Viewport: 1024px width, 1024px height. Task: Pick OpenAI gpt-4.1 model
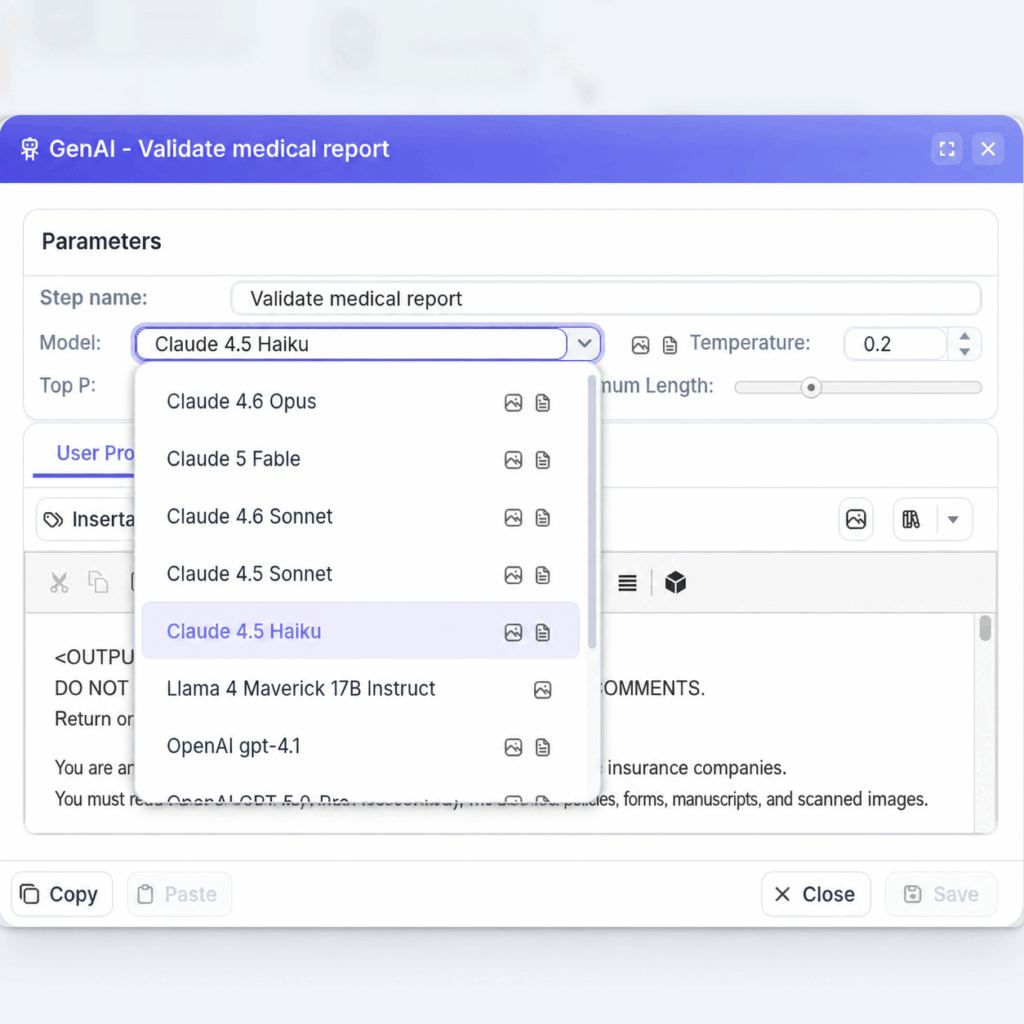tap(360, 746)
